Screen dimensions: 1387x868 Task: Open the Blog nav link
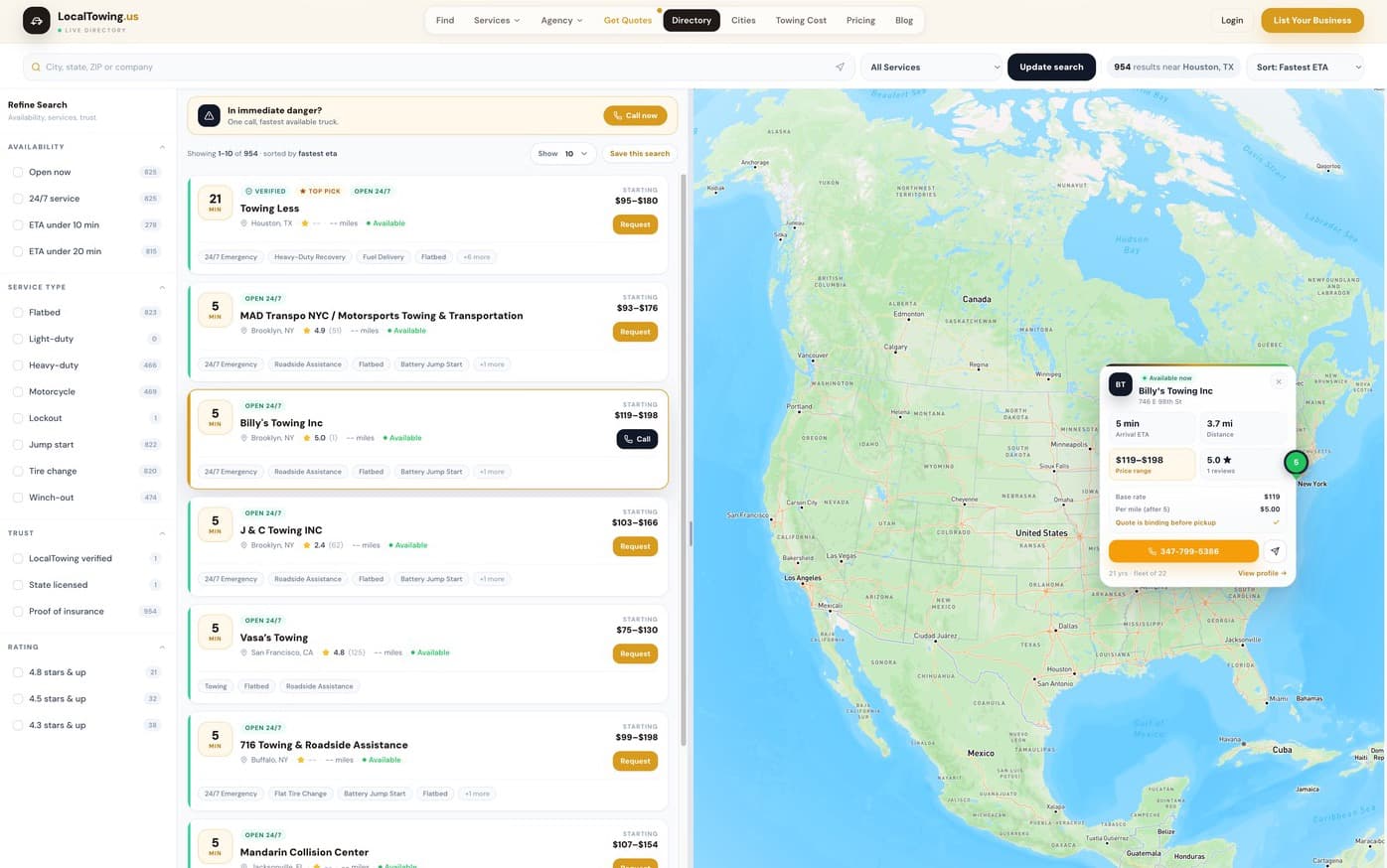(904, 20)
